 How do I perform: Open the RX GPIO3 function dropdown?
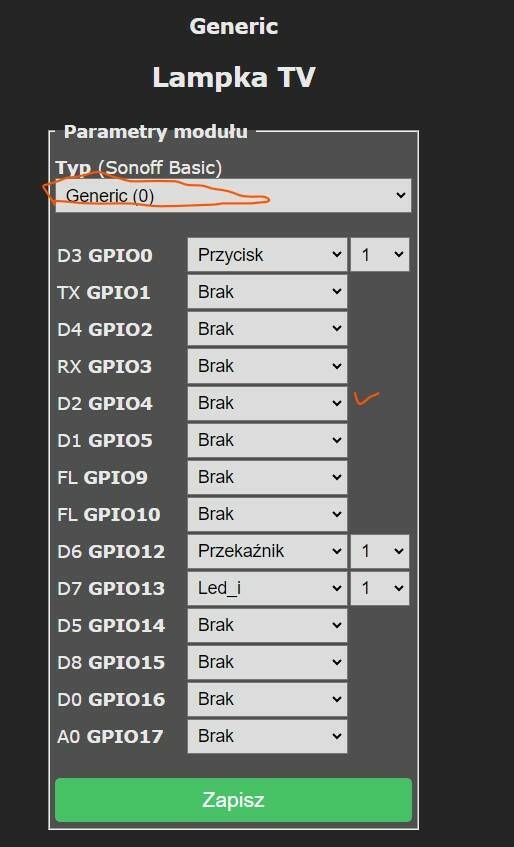coord(267,366)
